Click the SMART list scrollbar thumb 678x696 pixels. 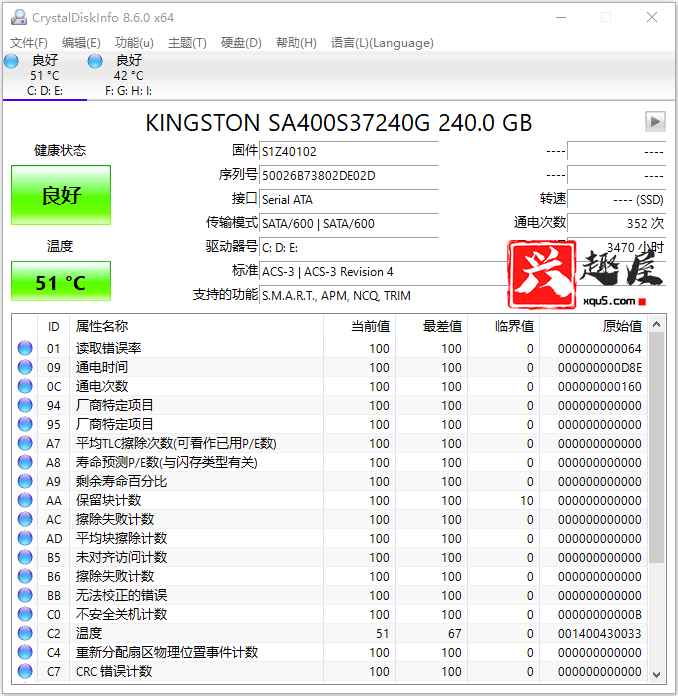tap(656, 447)
